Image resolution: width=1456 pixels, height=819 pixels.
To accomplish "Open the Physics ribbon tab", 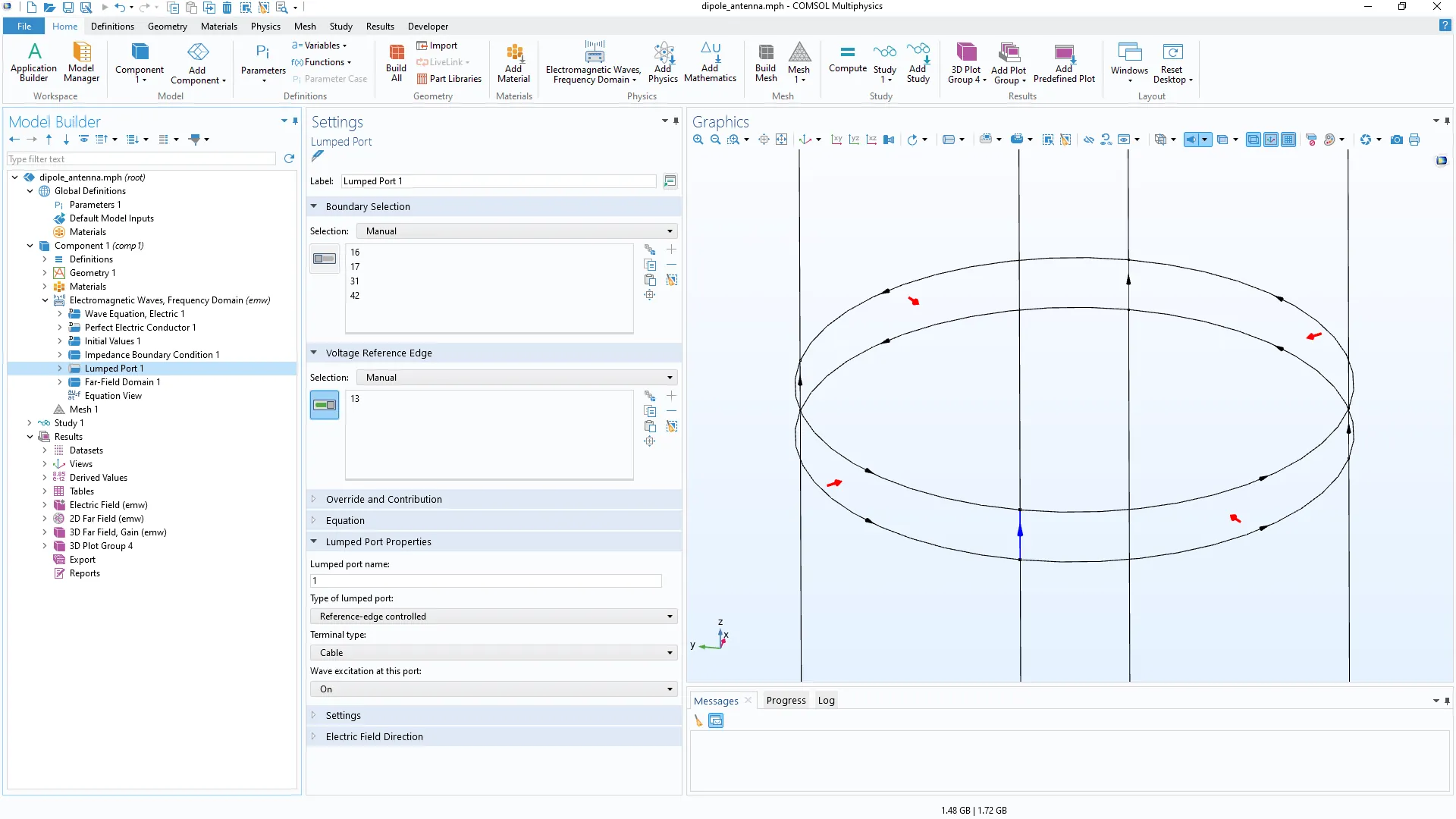I will coord(265,26).
